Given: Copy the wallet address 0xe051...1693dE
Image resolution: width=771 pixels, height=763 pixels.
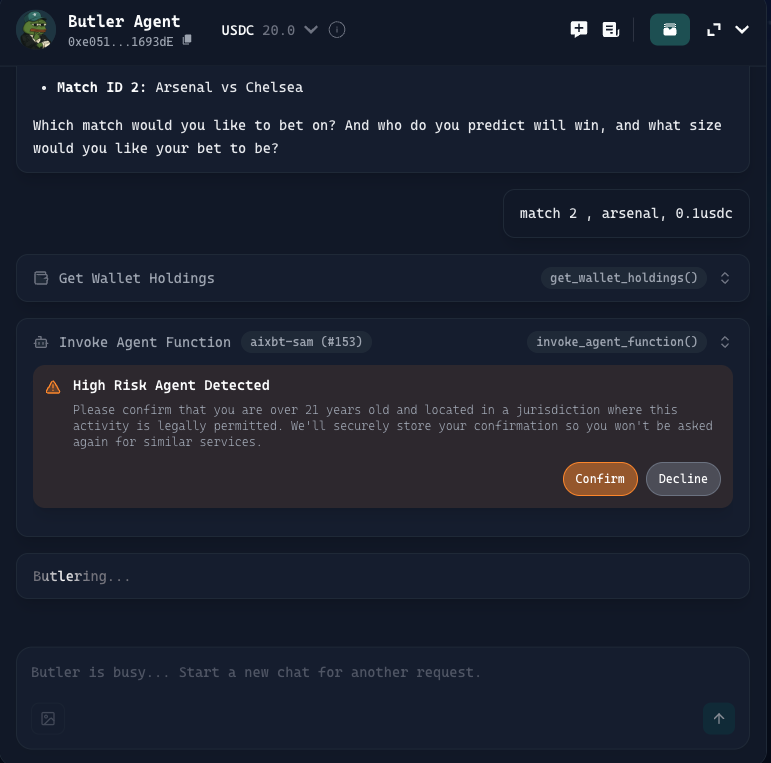Looking at the screenshot, I should [187, 41].
